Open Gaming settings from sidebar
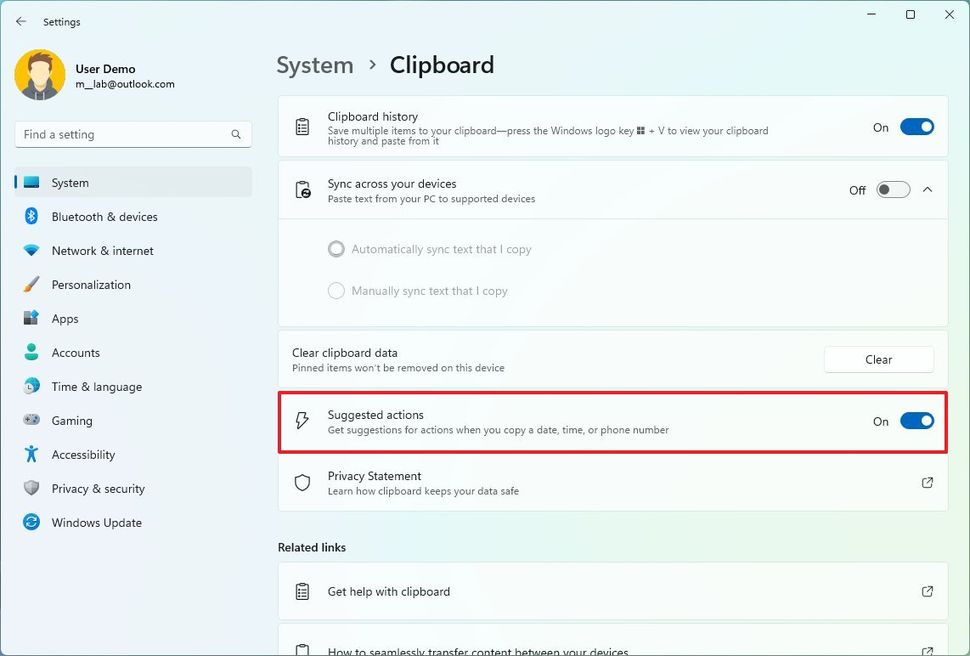The width and height of the screenshot is (970, 656). [x=70, y=420]
